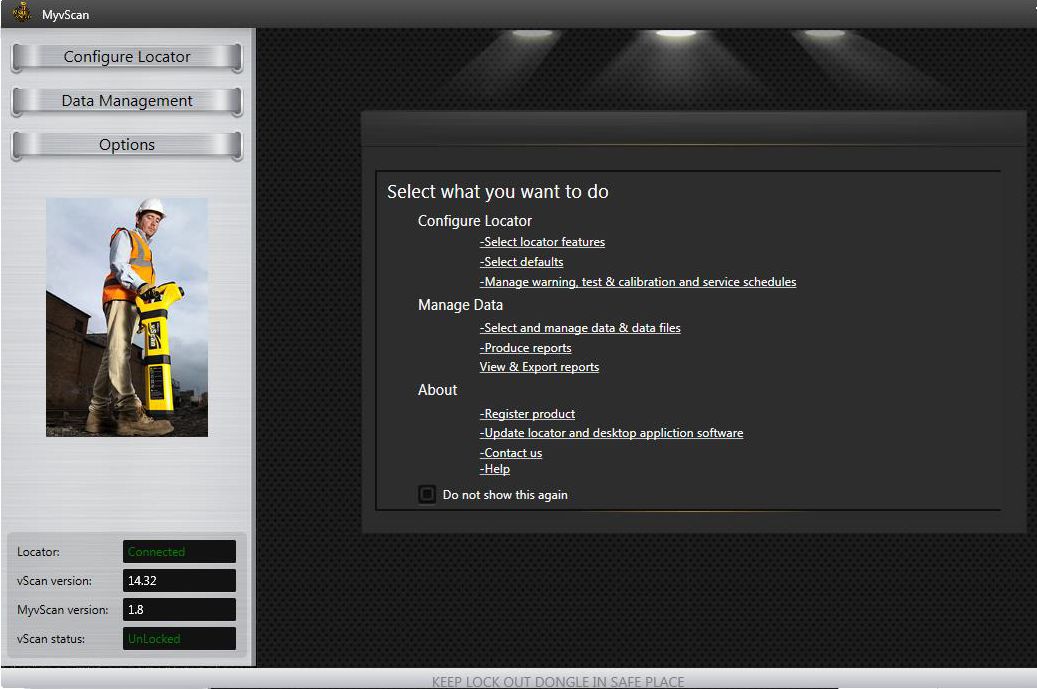Enable 'Do not show this again' checkbox

[x=427, y=494]
